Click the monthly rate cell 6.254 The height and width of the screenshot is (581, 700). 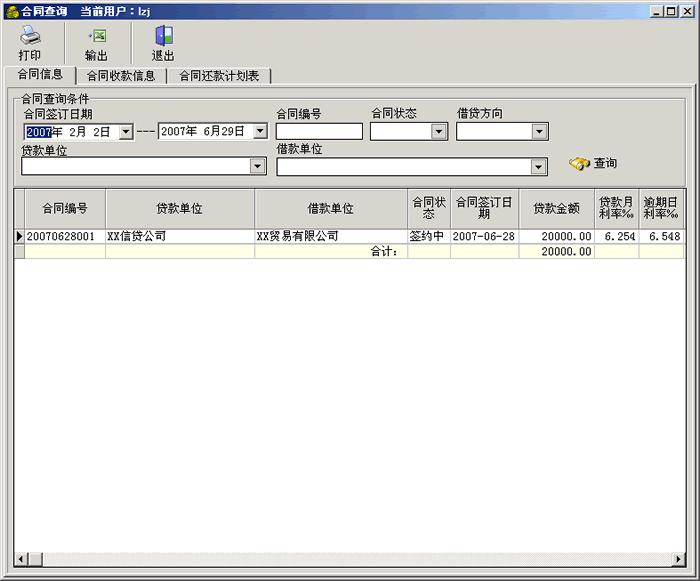click(x=617, y=236)
